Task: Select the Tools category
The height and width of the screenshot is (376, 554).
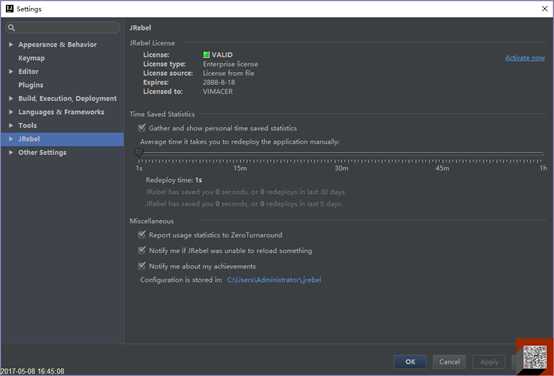Action: pos(27,125)
